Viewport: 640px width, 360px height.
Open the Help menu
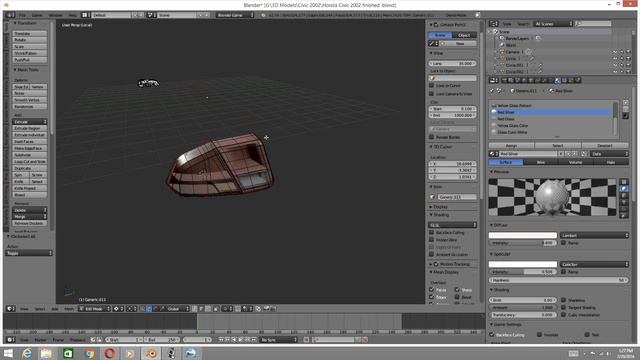coord(73,15)
